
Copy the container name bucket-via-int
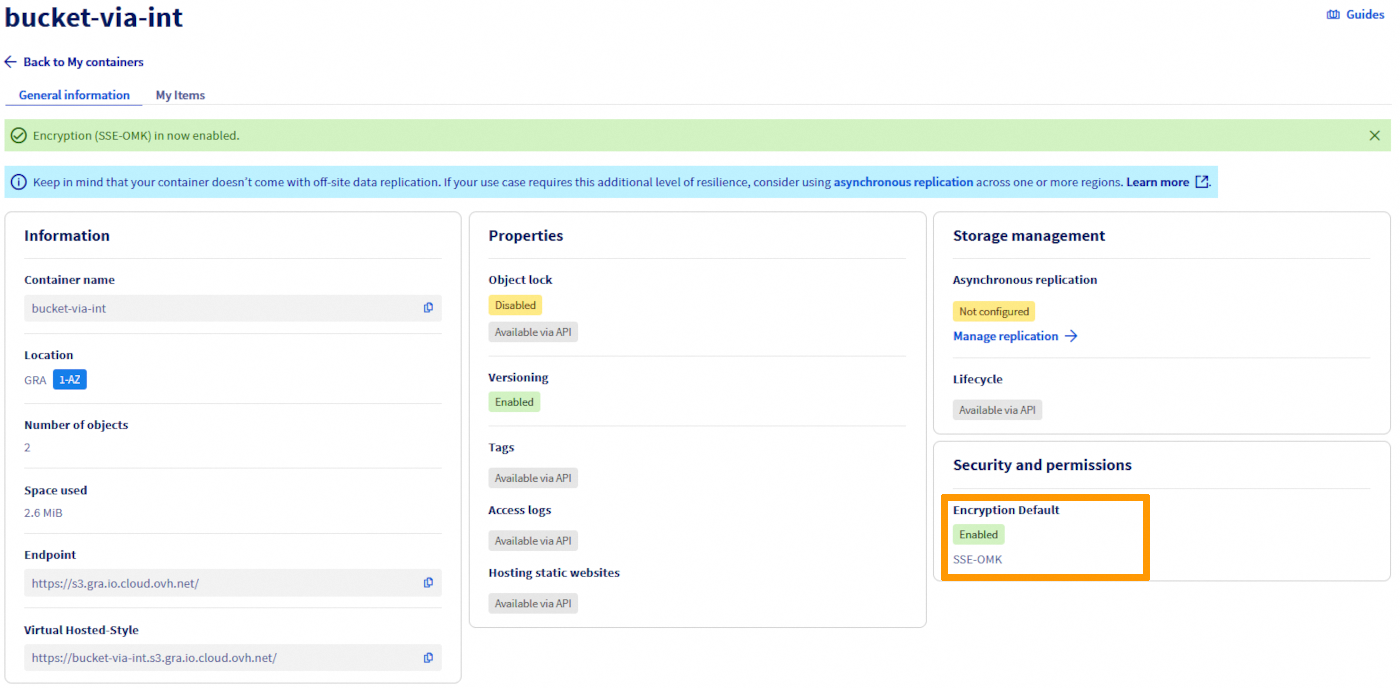click(428, 307)
